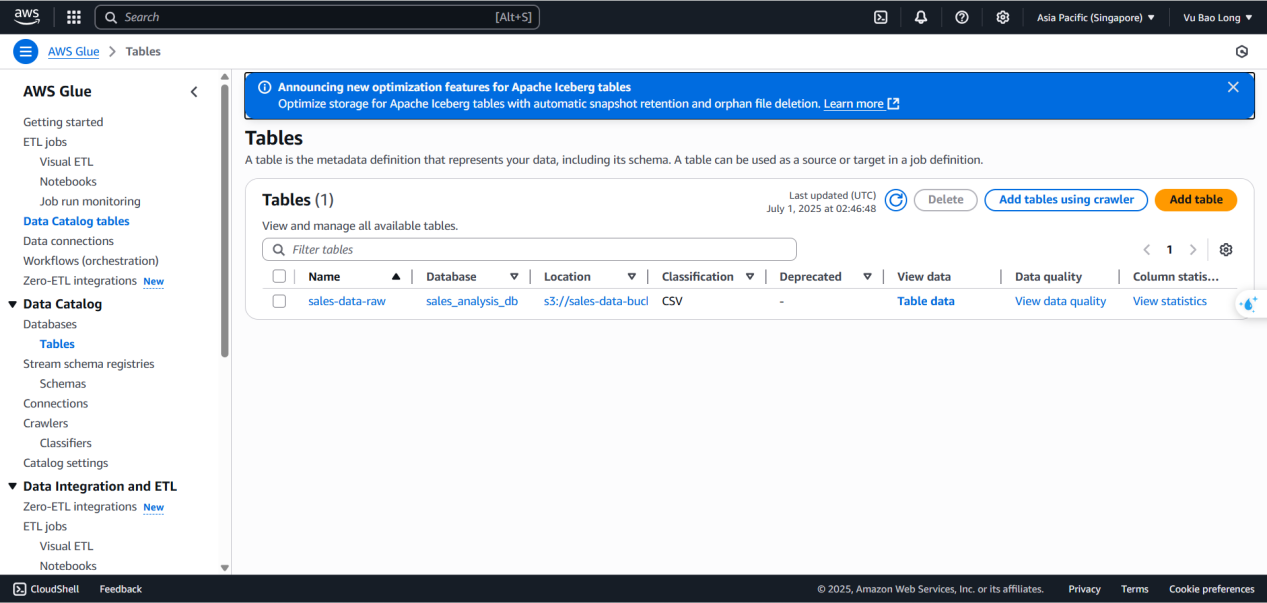Open Terms link in footer
The image size is (1267, 603).
click(x=1135, y=589)
